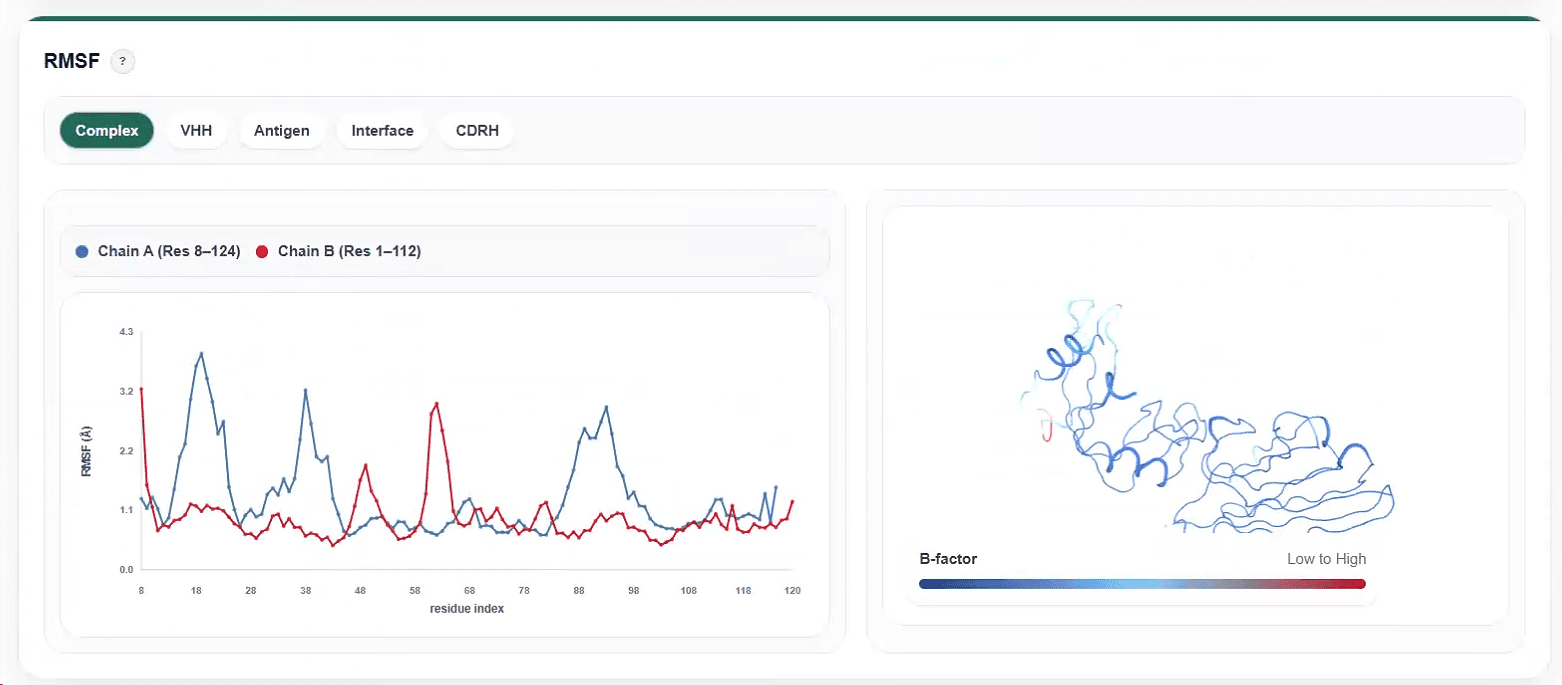Click the B-factor color gradient bar

[x=1141, y=584]
